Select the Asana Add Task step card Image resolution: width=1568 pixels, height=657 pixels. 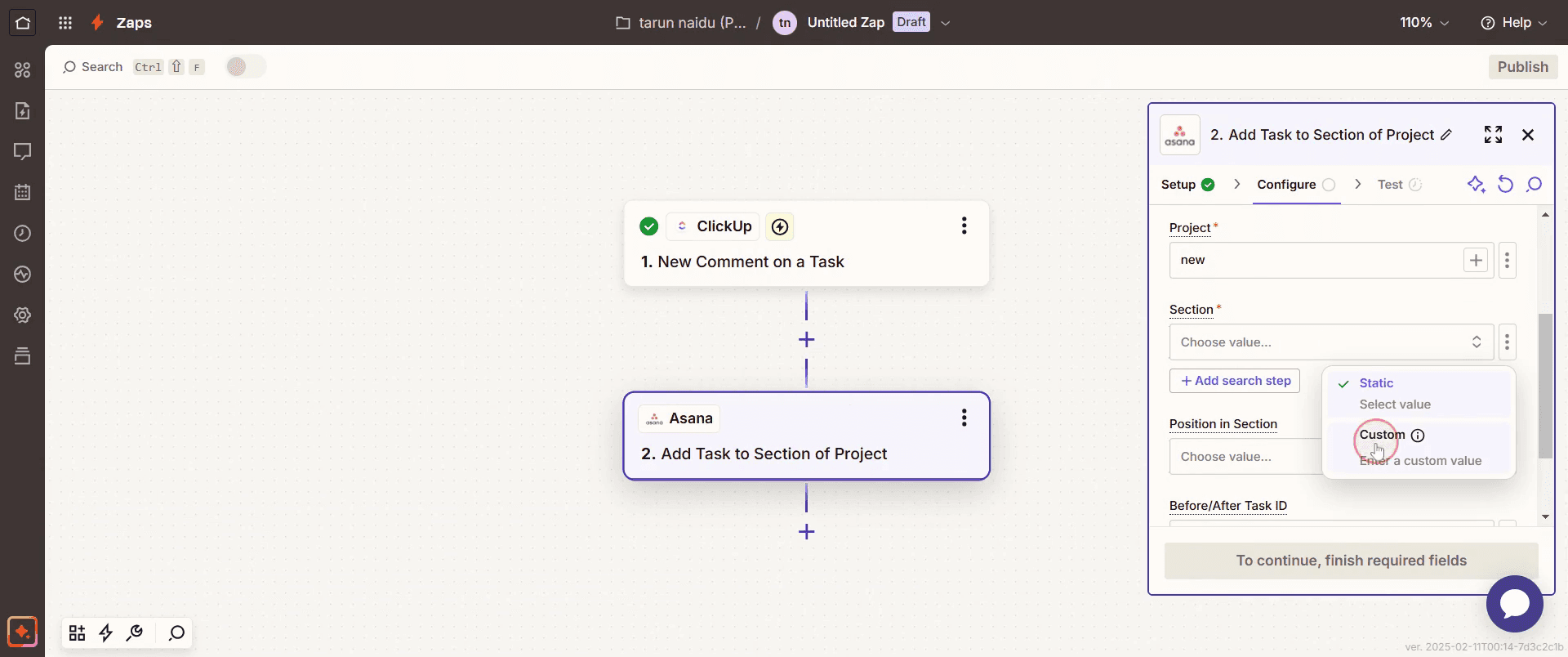pyautogui.click(x=806, y=436)
